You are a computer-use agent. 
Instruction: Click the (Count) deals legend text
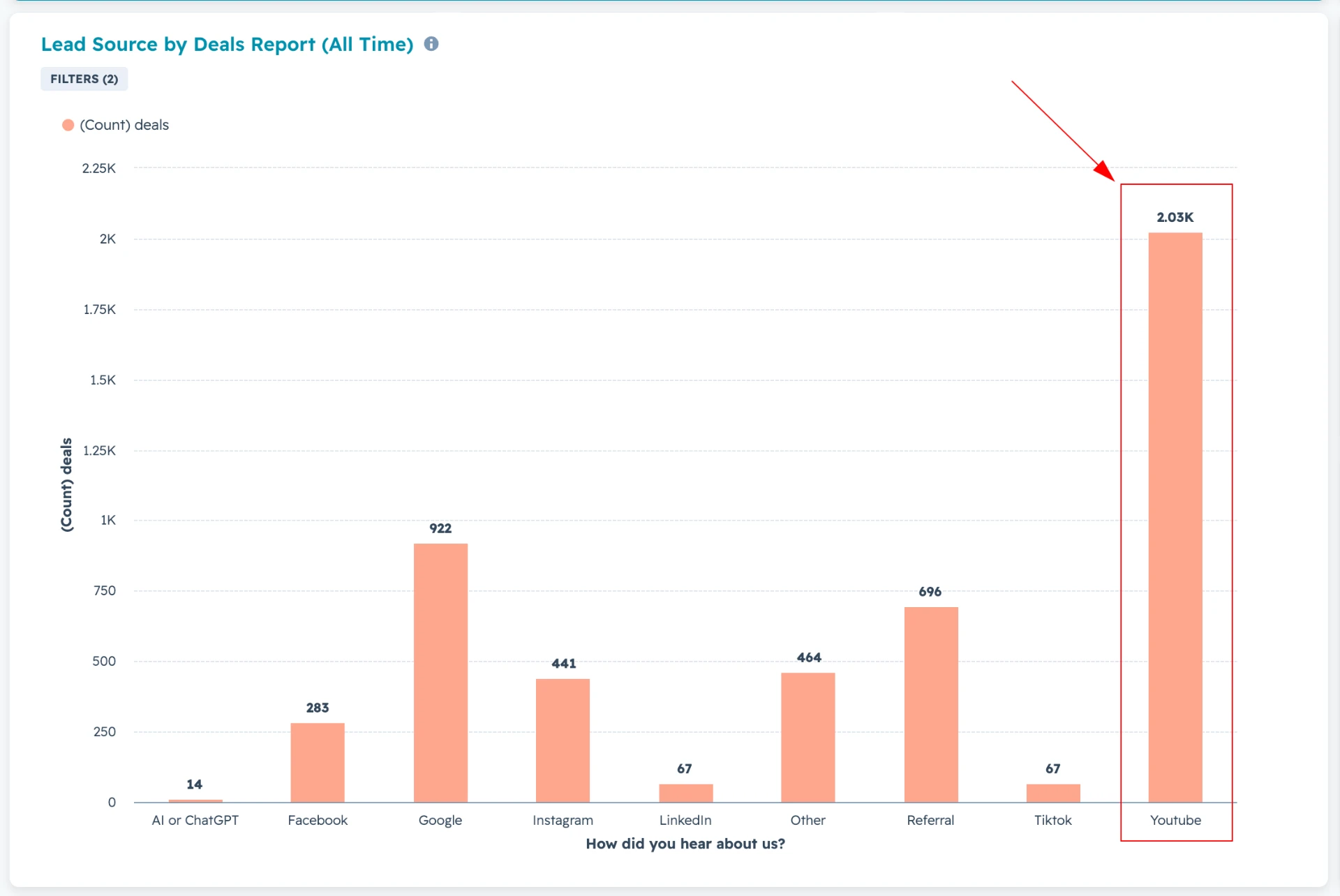[124, 125]
